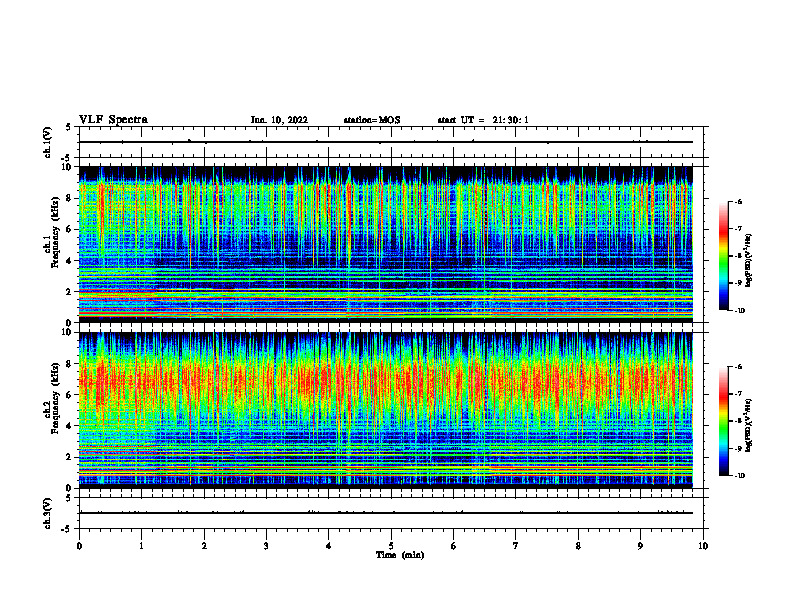Click the ch.1 spectrogram panel
792x612 pixels.
(x=386, y=244)
